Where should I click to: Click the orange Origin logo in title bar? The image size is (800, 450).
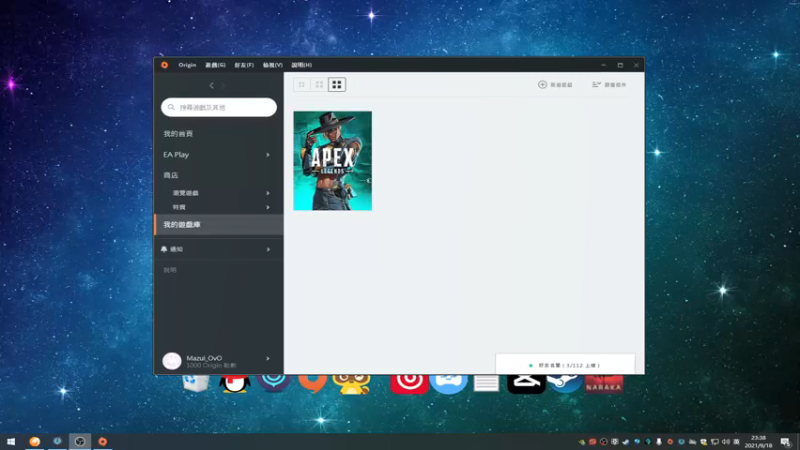(x=164, y=65)
